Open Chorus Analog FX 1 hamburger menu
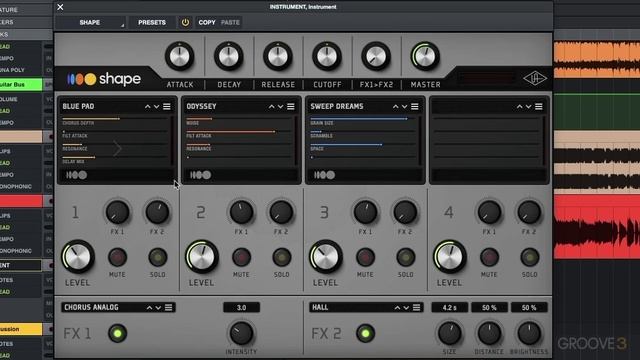 point(169,307)
